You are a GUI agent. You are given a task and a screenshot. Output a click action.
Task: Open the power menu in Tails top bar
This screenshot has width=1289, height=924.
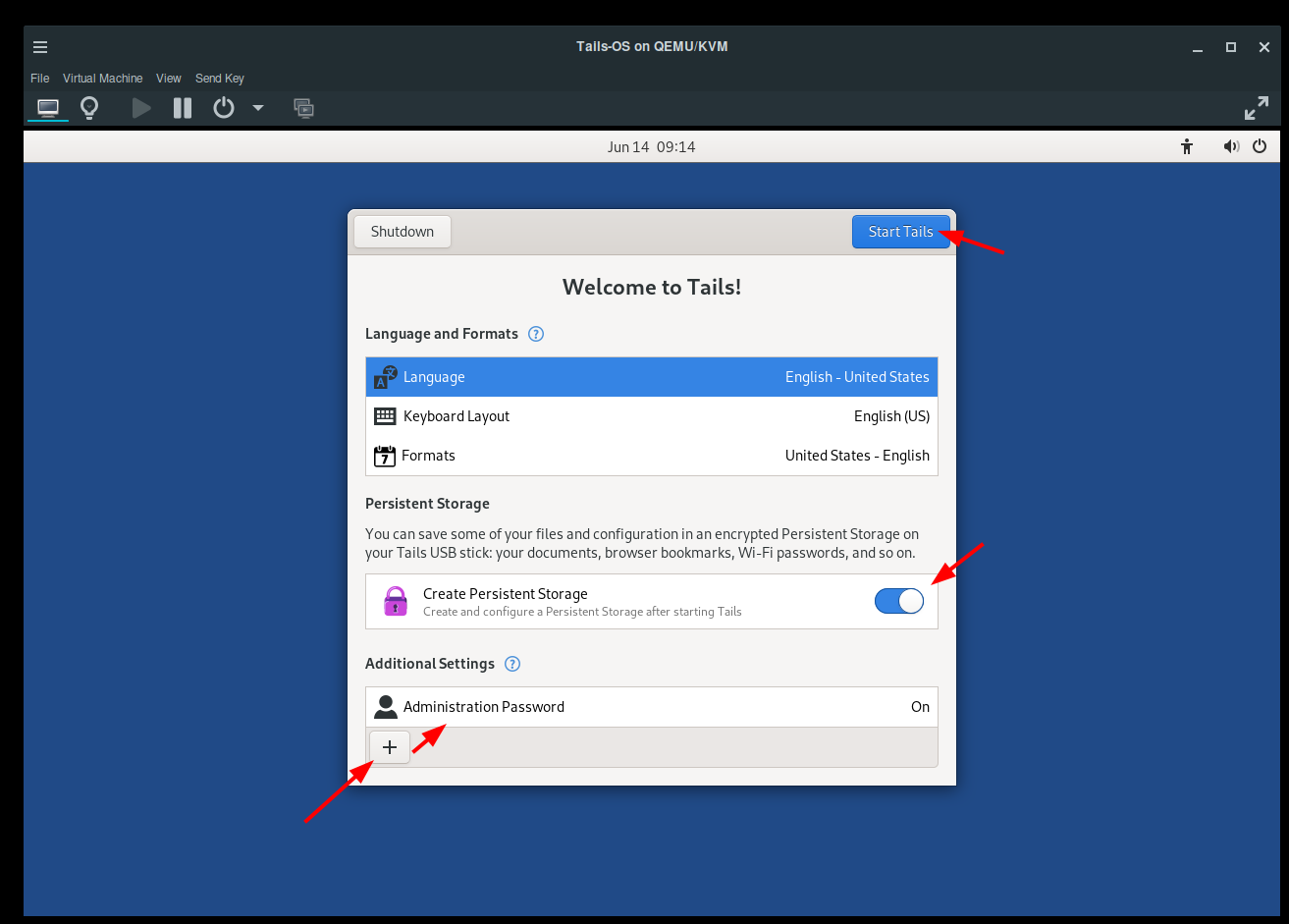tap(1261, 147)
